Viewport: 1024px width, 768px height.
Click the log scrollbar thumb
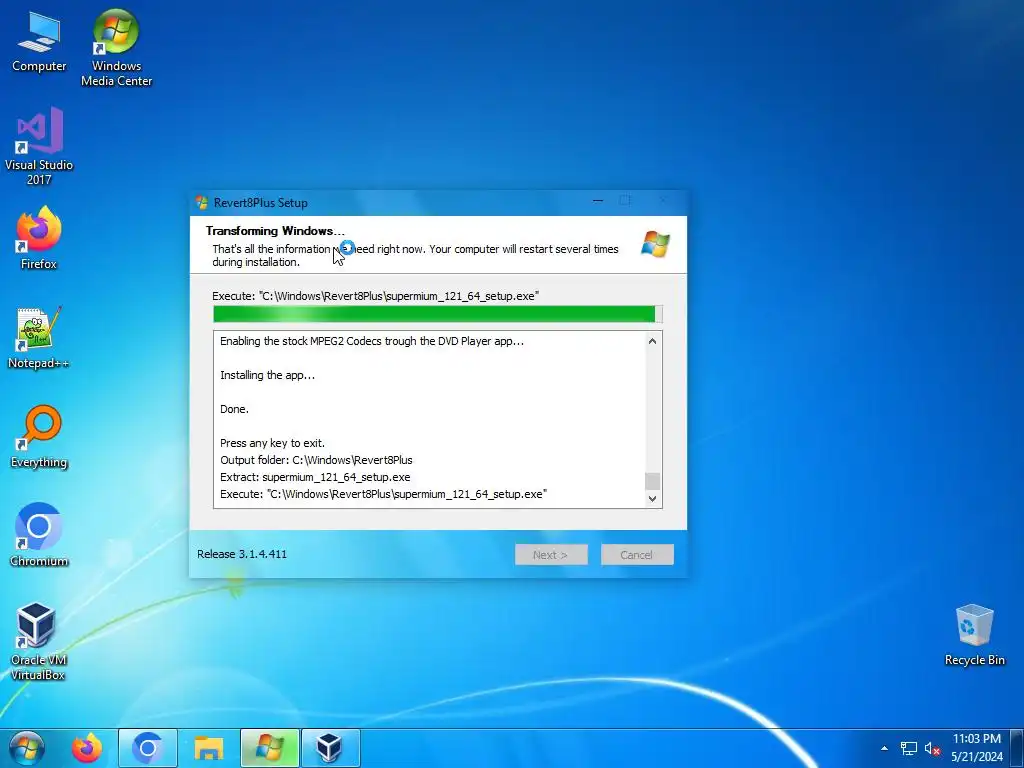(x=652, y=481)
